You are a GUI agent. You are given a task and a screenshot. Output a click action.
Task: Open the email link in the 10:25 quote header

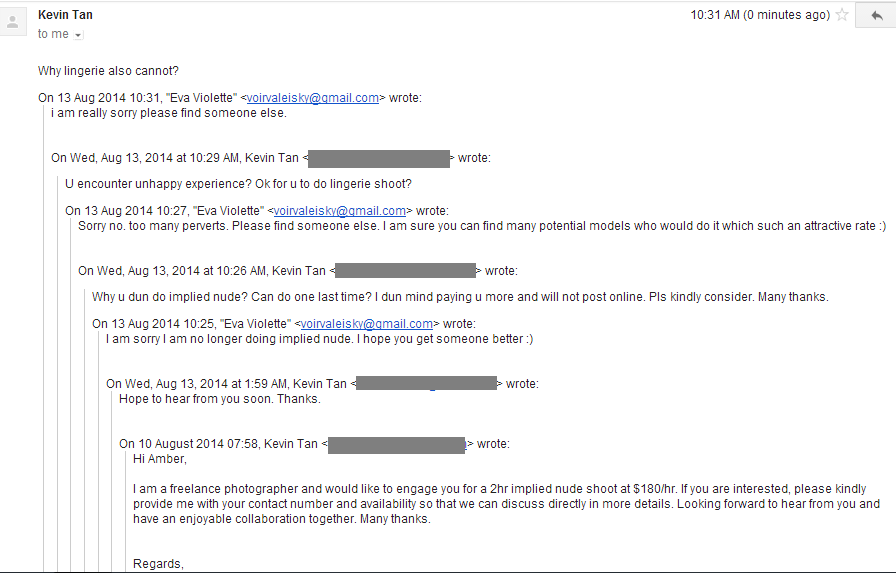pos(367,324)
